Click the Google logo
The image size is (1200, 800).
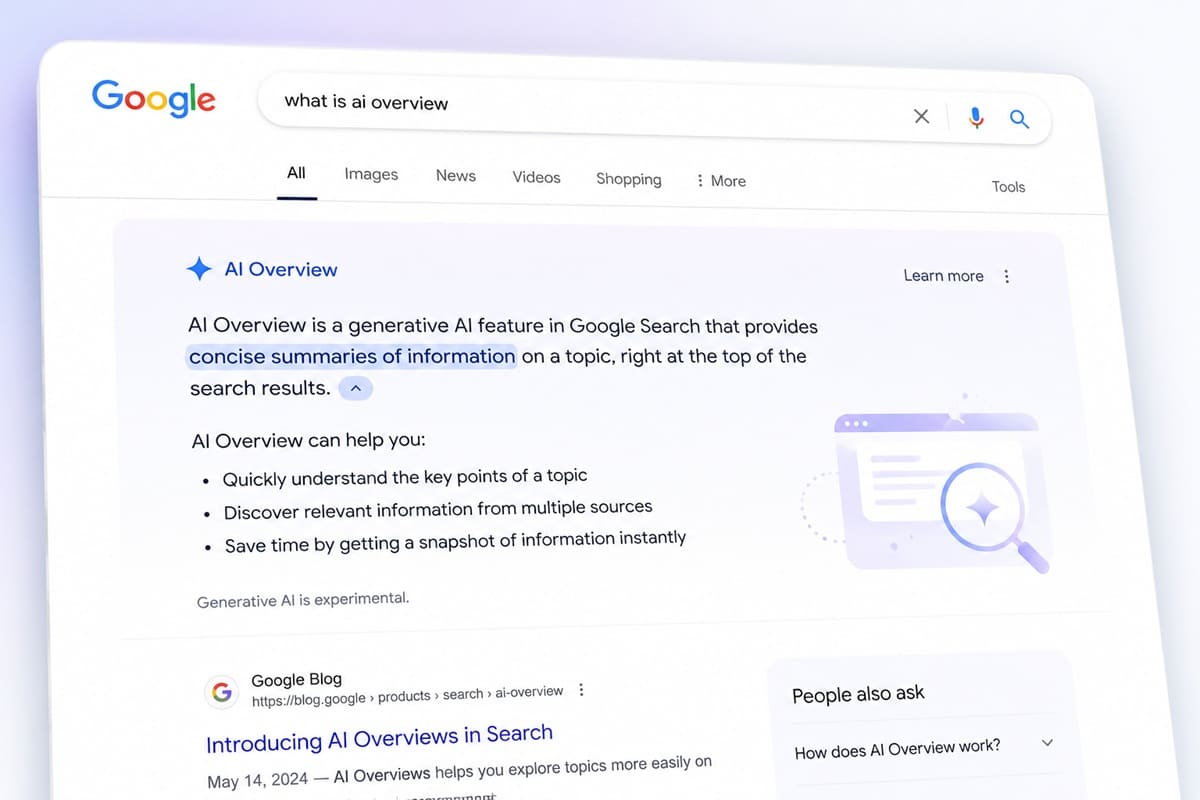click(x=153, y=98)
